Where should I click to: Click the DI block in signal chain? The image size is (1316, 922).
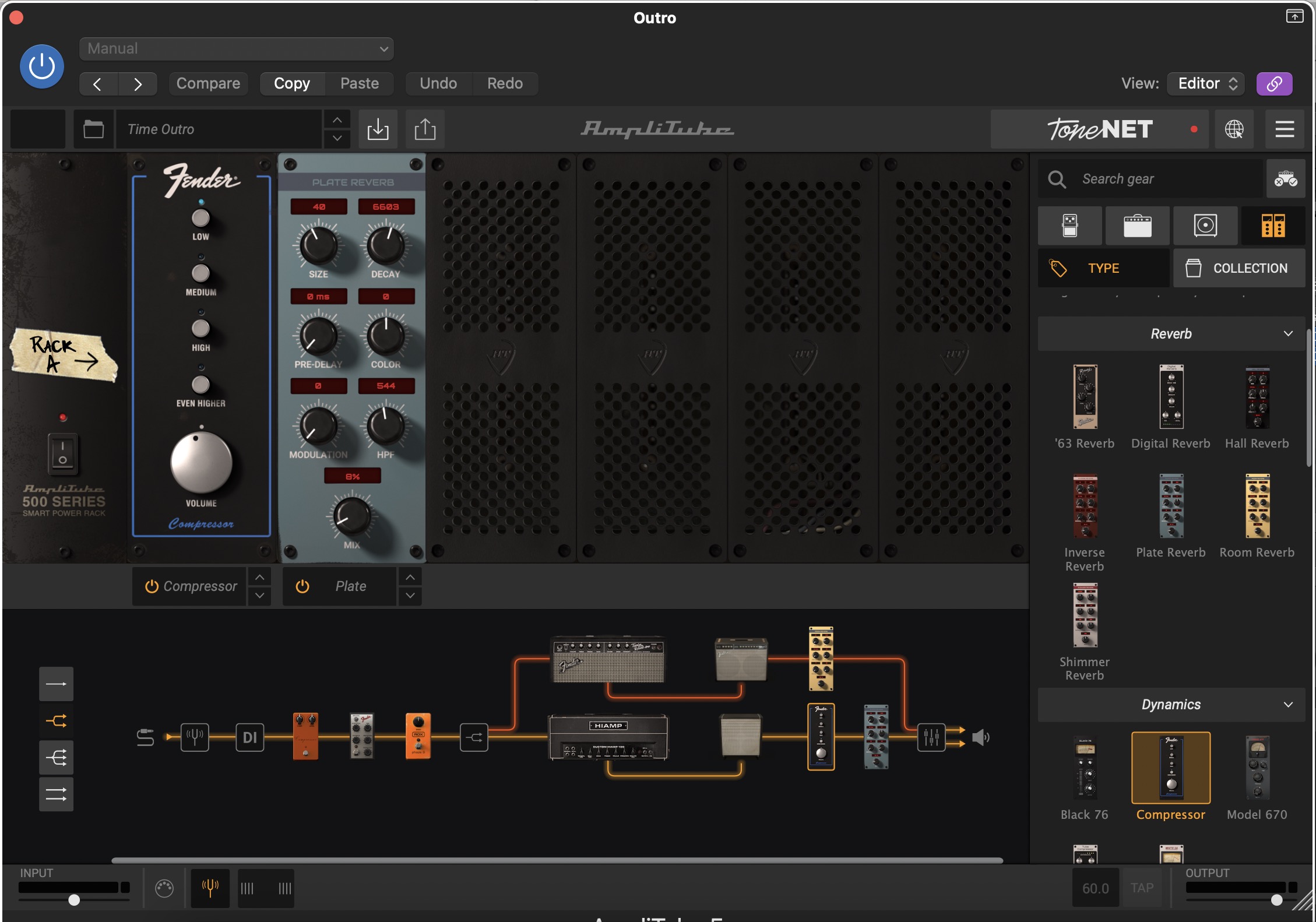(x=249, y=737)
